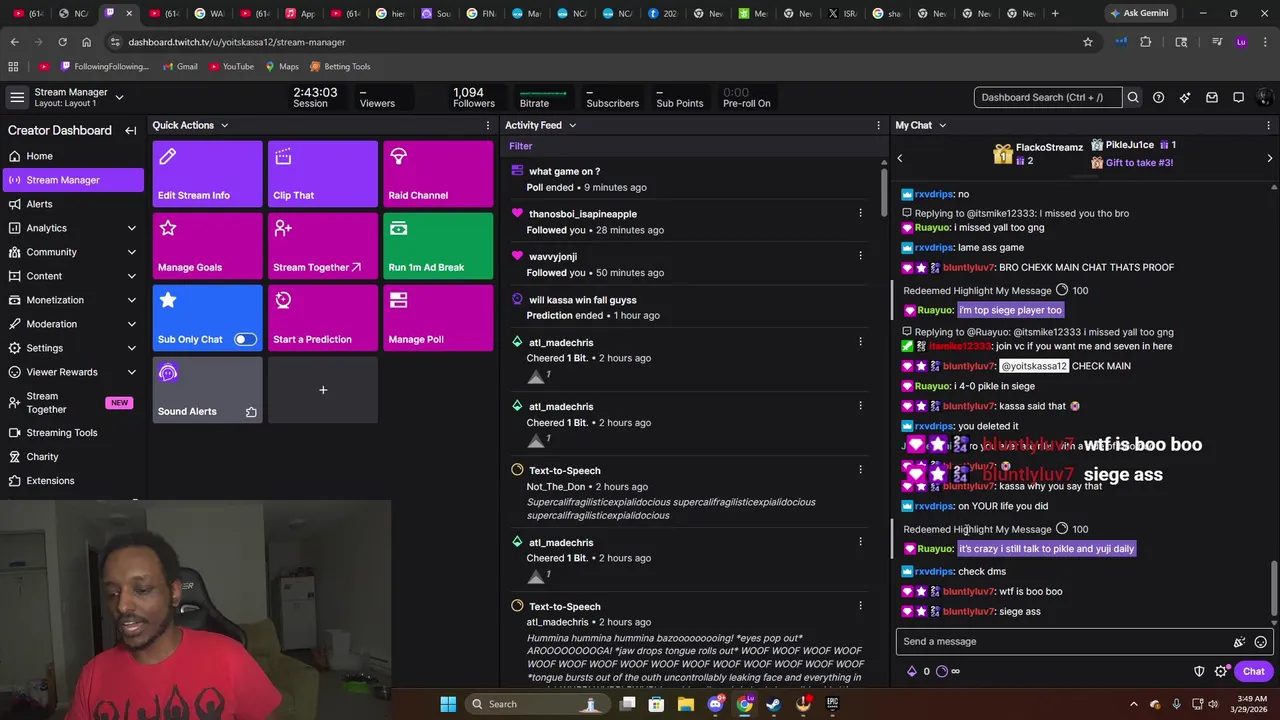This screenshot has width=1280, height=720.
Task: Open the whispers chat bubble icon
Action: [x=1238, y=97]
